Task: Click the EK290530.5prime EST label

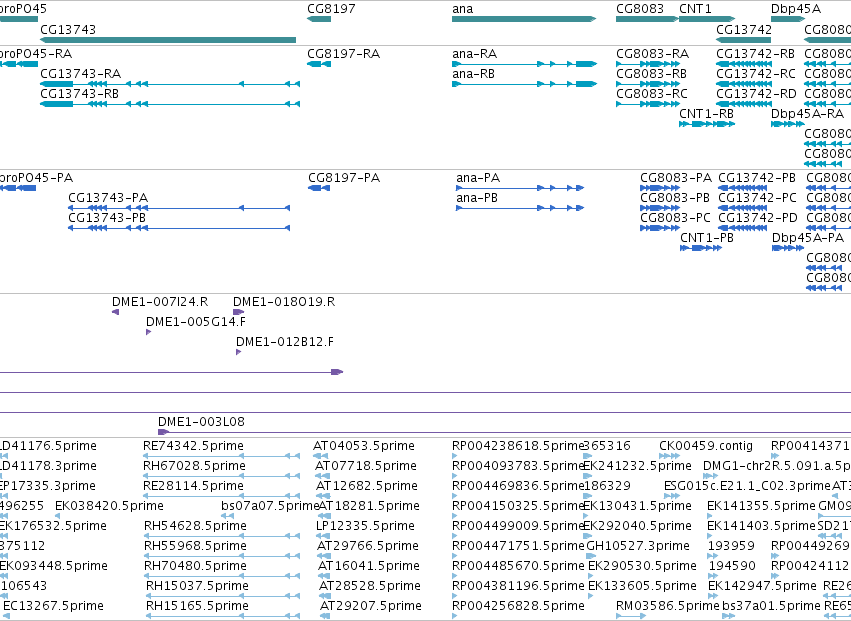Action: pyautogui.click(x=642, y=566)
